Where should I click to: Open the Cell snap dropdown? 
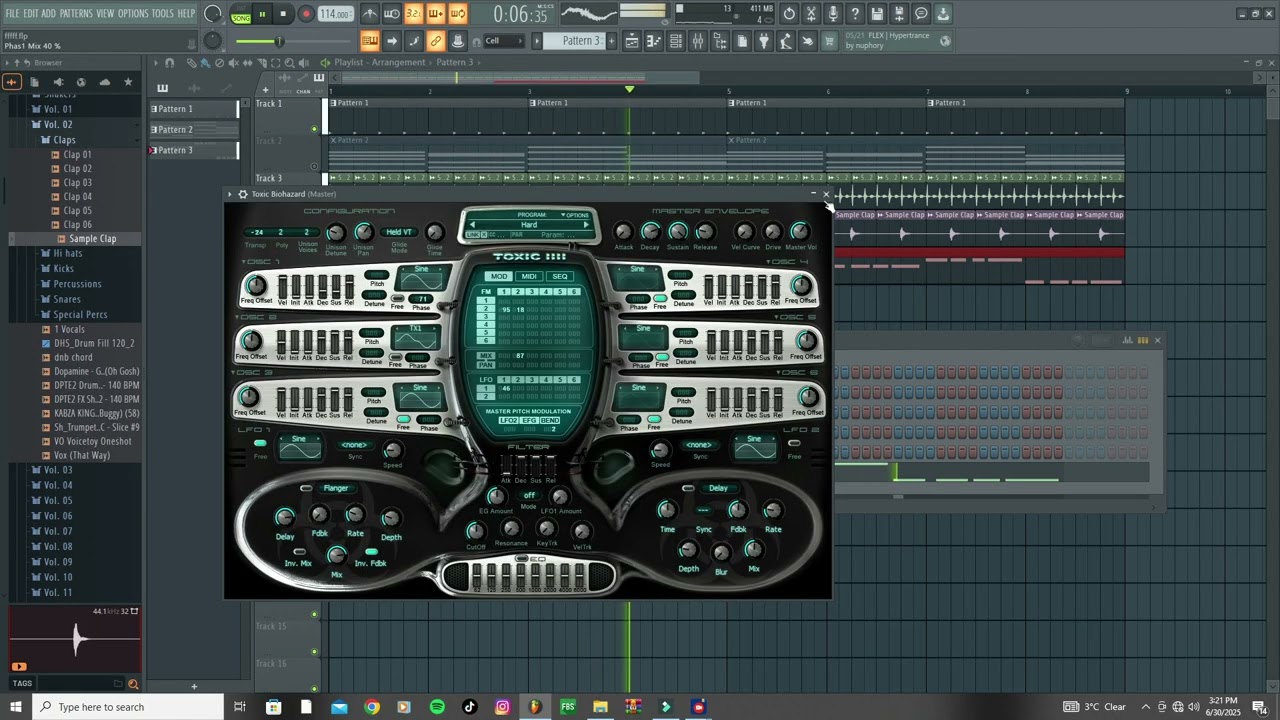tap(504, 41)
